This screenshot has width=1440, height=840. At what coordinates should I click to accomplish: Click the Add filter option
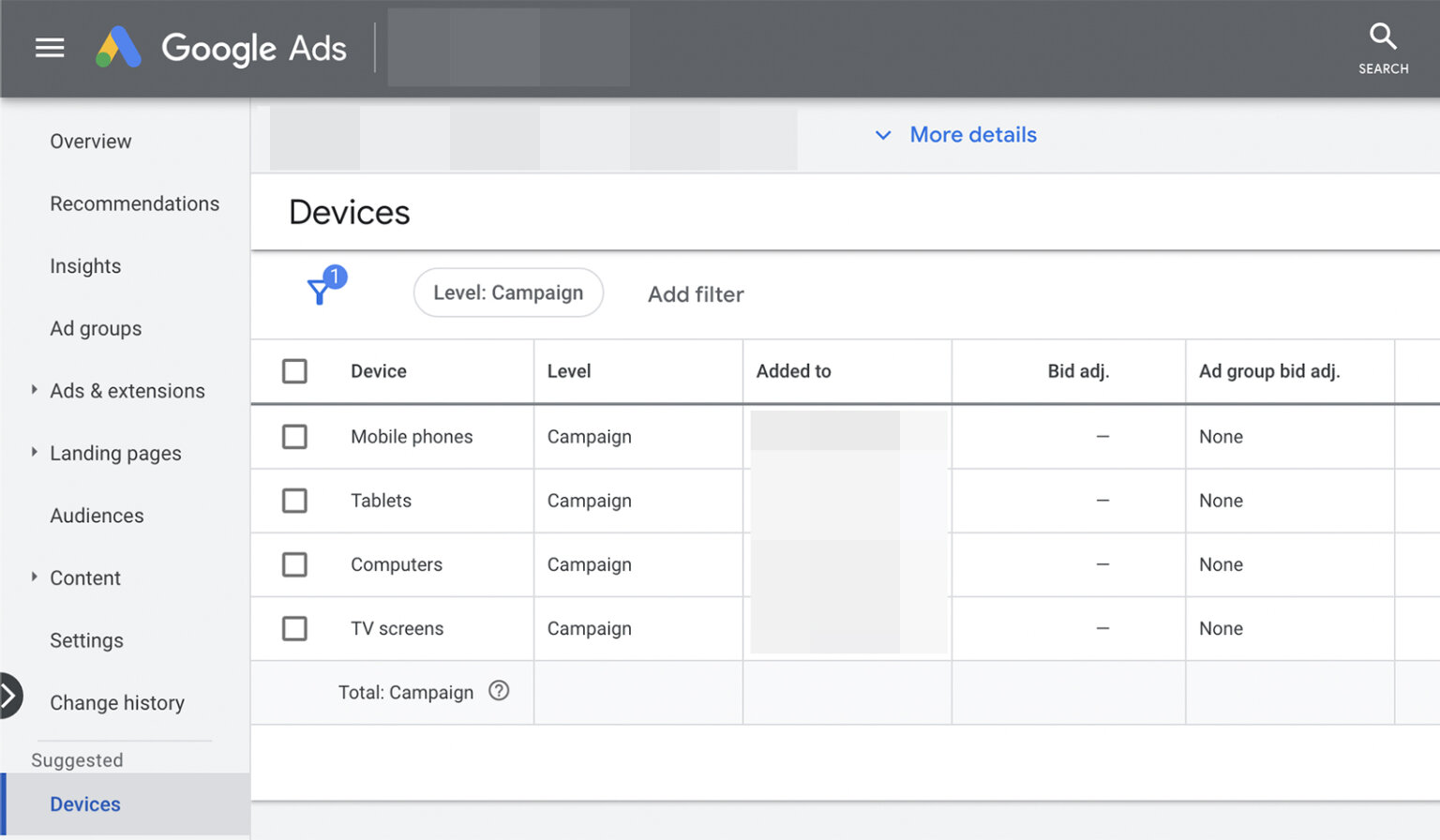point(695,293)
